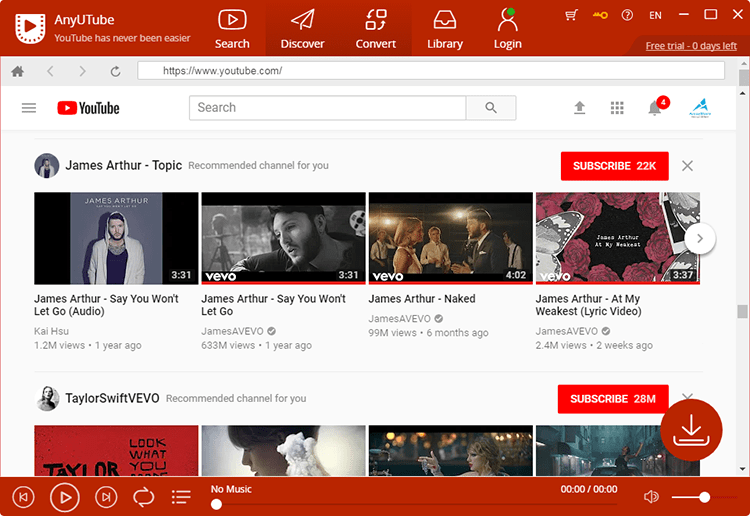Mute the player with the speaker icon
This screenshot has width=750, height=516.
click(x=651, y=497)
